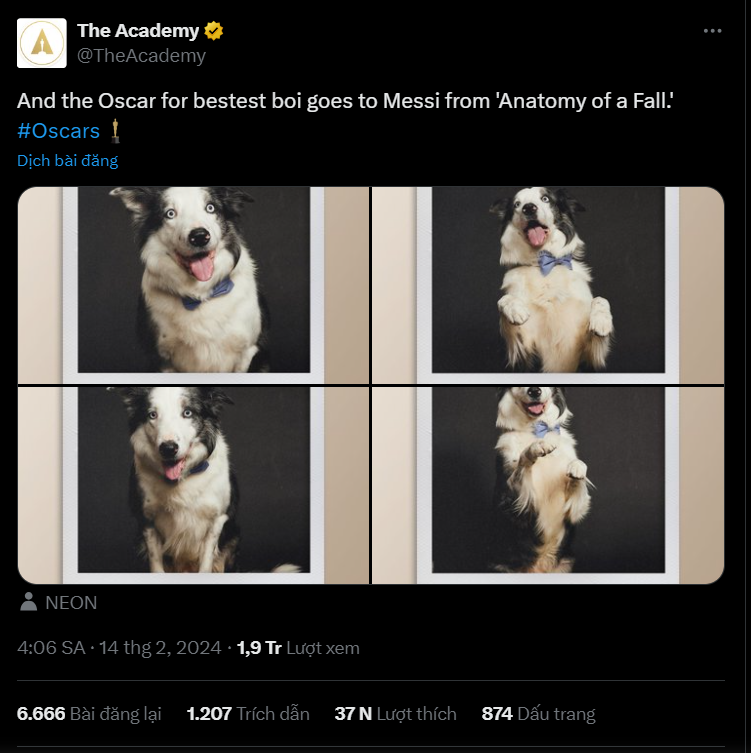The image size is (751, 753).
Task: Open the three-dots more options menu
Action: click(712, 31)
